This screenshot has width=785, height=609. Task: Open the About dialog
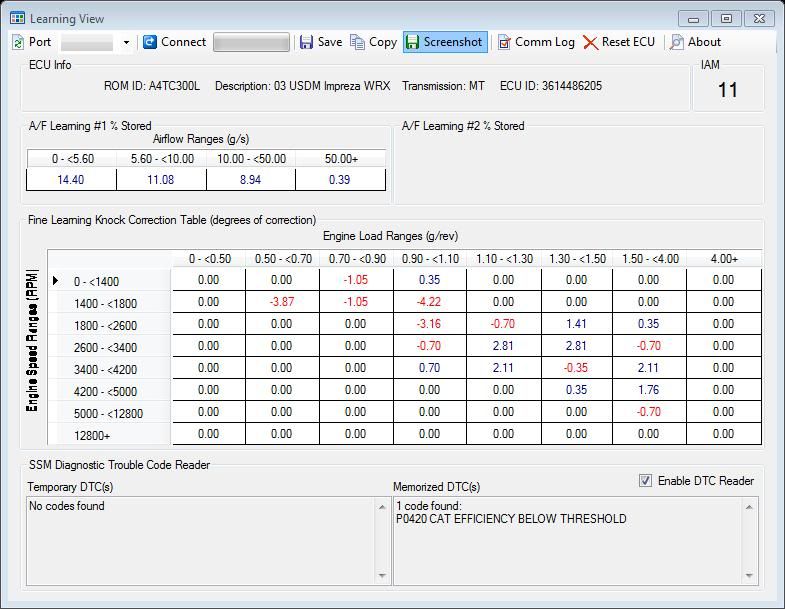click(x=696, y=42)
